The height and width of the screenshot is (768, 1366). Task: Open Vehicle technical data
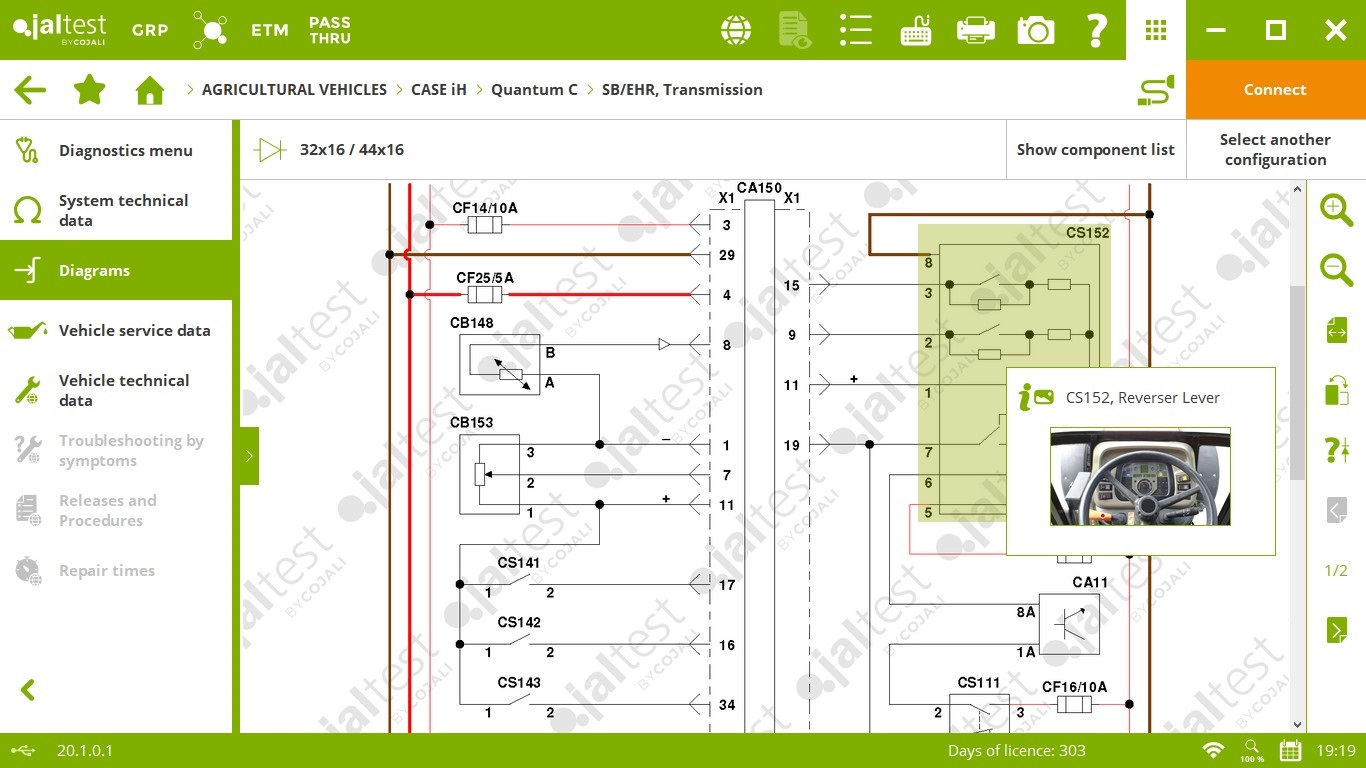[116, 390]
